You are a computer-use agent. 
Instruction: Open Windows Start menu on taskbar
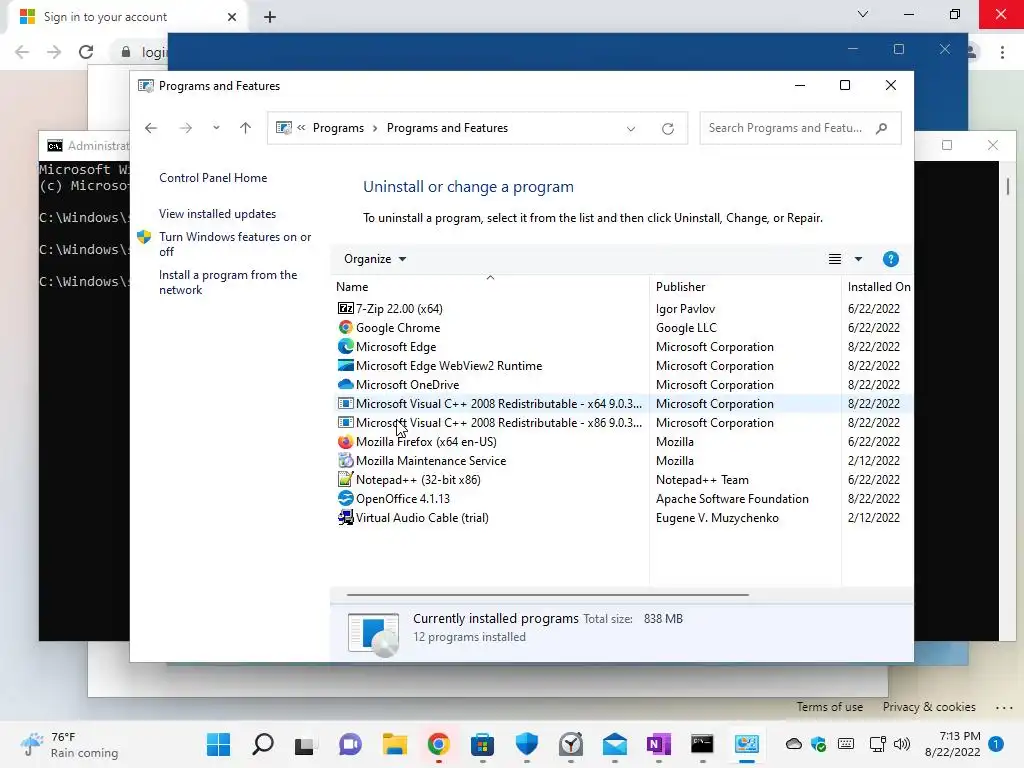point(218,744)
